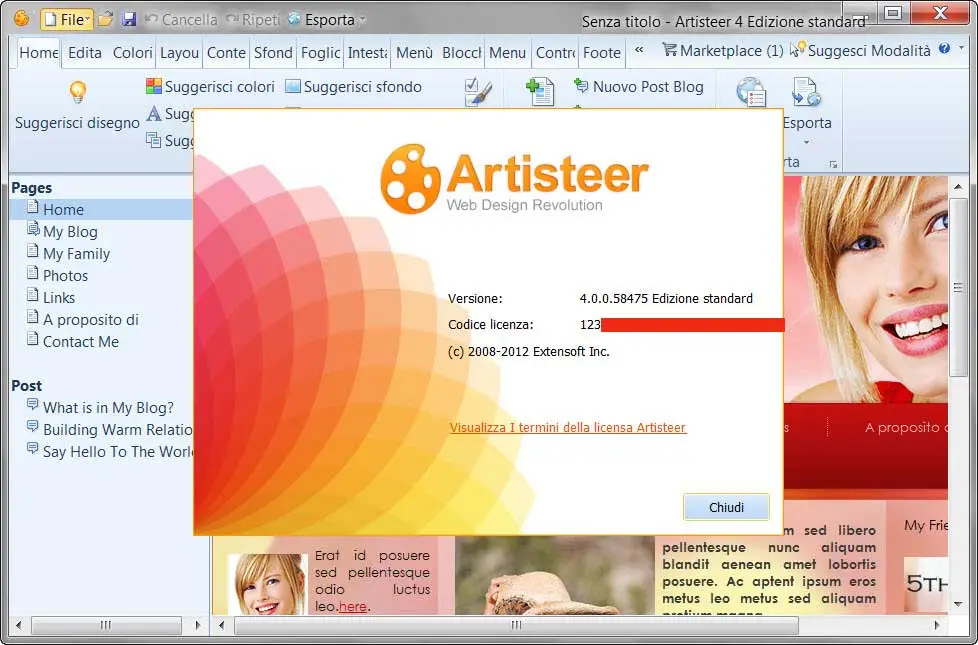
Task: Switch to the Colori ribbon tab
Action: [132, 52]
